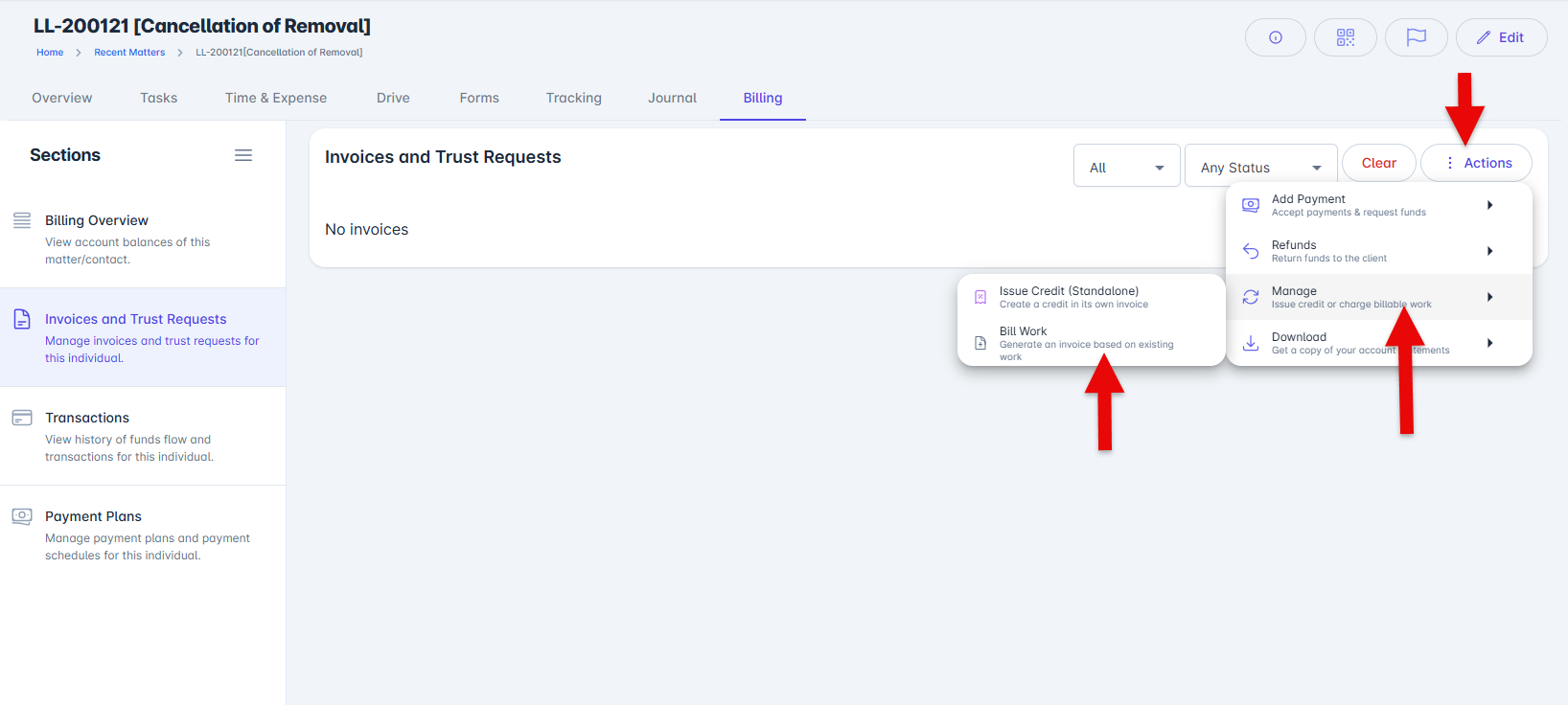Screen dimensions: 1568x705
Task: Choose Bill Work from the submenu
Action: [x=1092, y=343]
